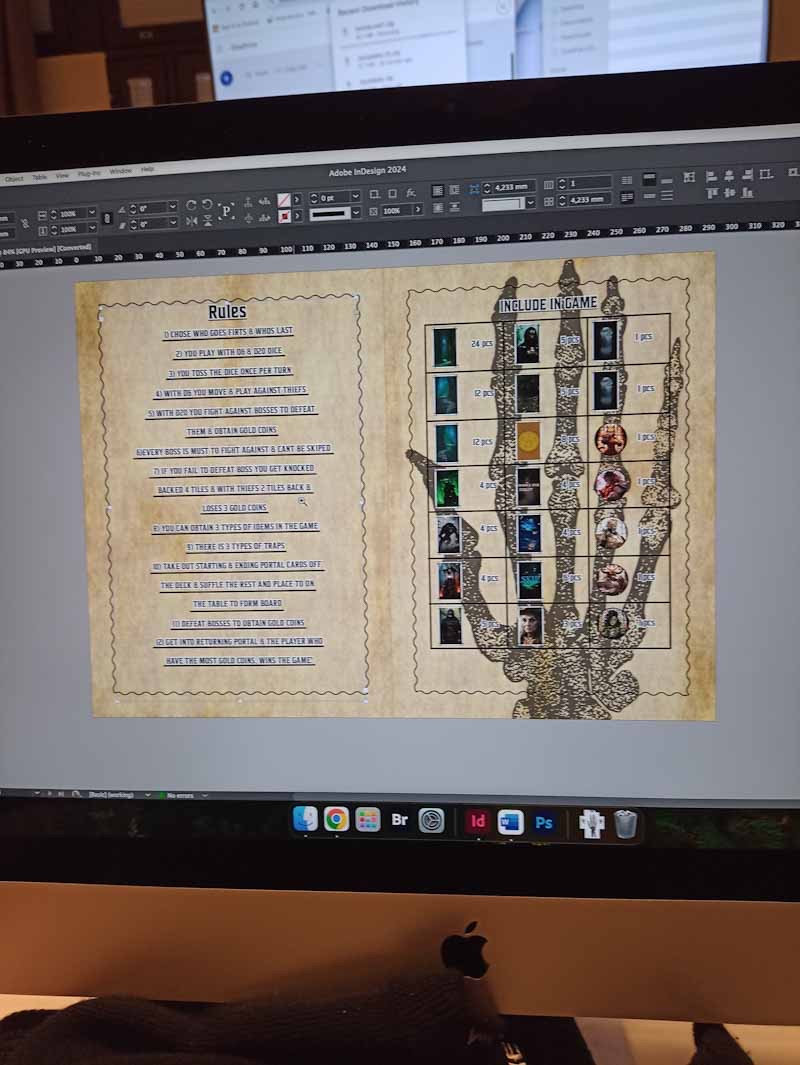Open the Table menu
This screenshot has width=800, height=1065.
(39, 177)
